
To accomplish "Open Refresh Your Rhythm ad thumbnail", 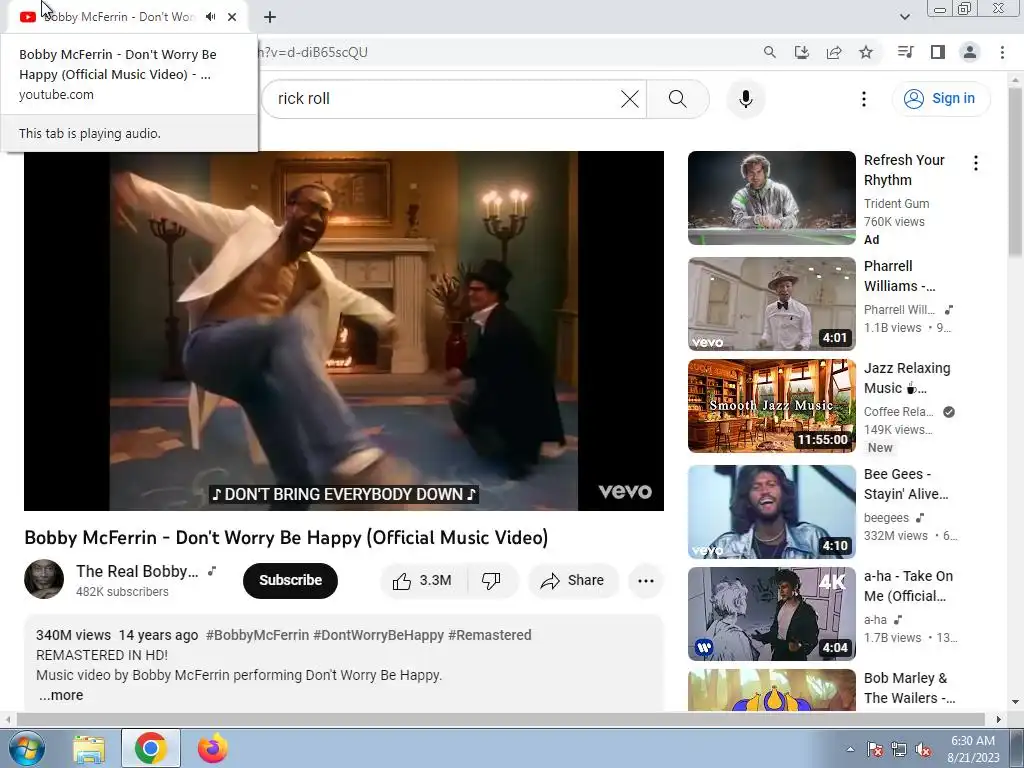I will [771, 198].
